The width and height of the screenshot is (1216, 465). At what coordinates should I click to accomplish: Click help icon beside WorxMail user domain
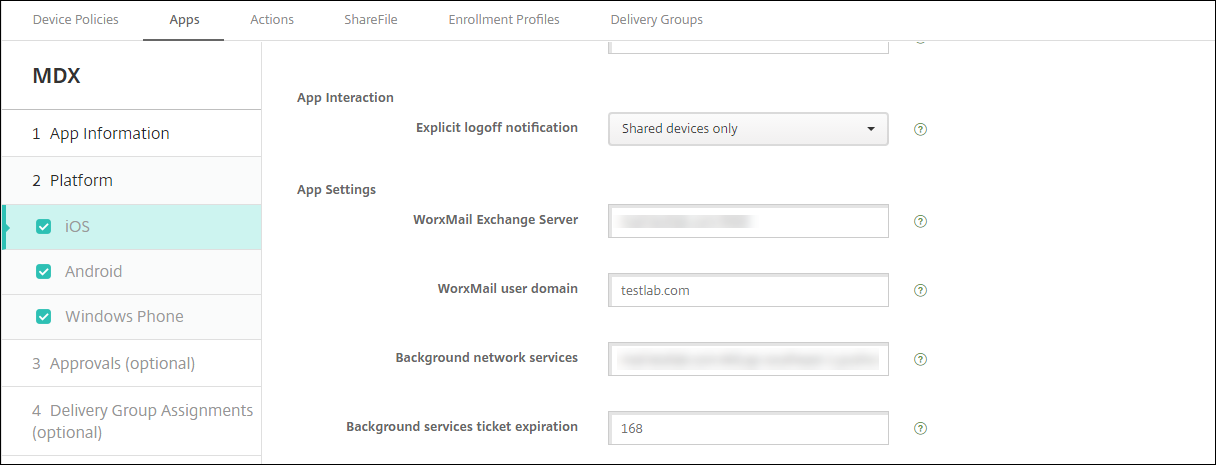pyautogui.click(x=921, y=291)
